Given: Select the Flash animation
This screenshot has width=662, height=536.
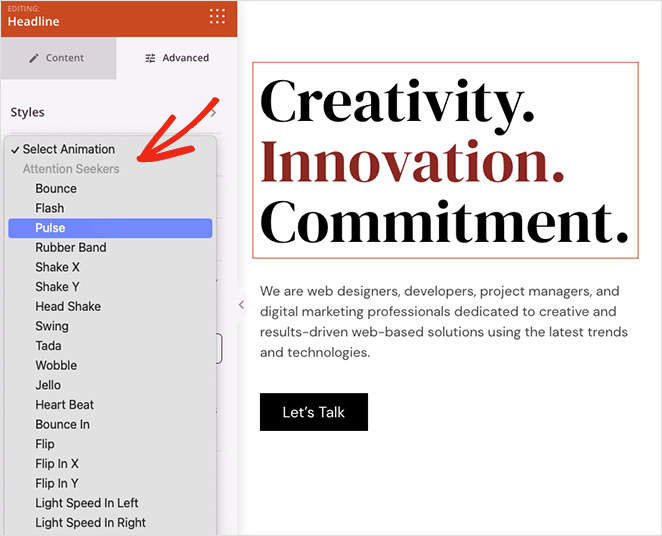Looking at the screenshot, I should (110, 208).
